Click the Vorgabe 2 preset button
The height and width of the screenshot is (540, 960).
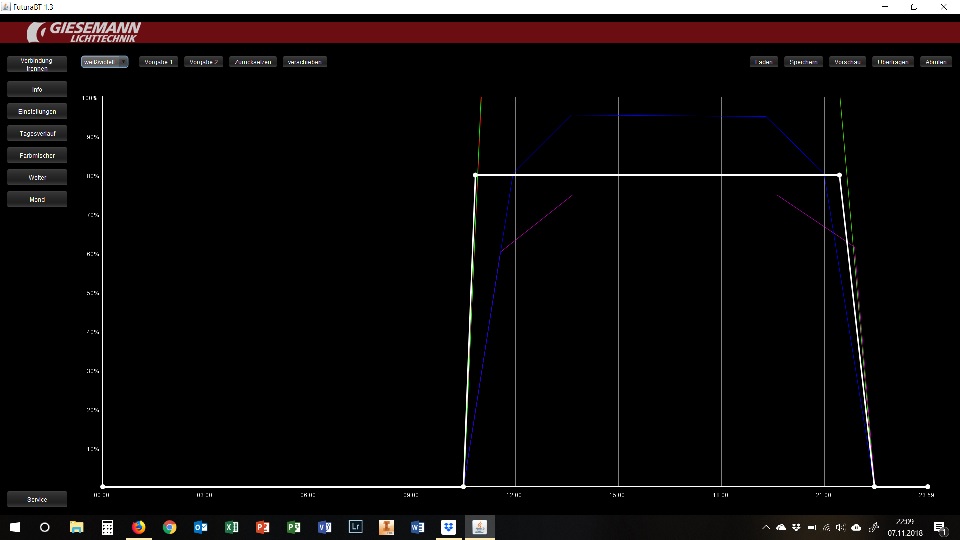tap(204, 62)
